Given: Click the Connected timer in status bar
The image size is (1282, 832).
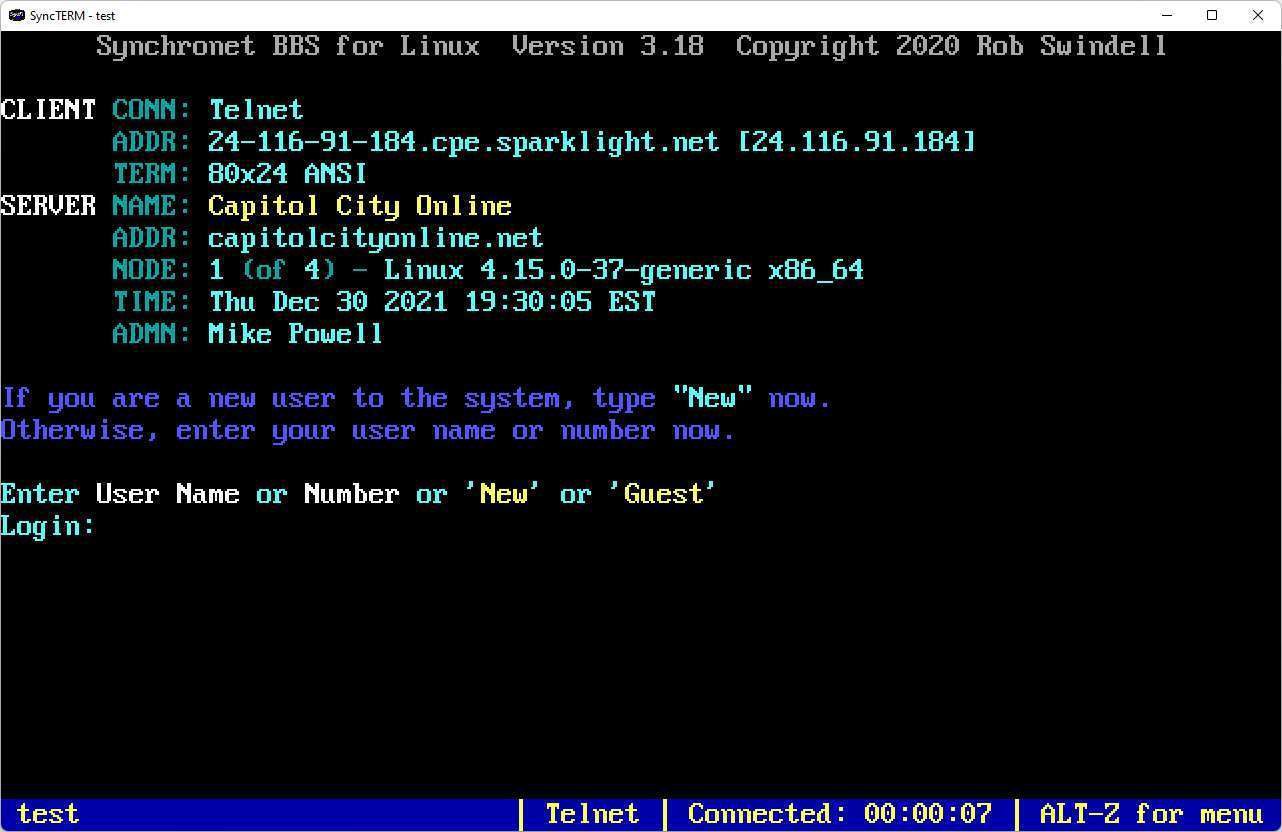Looking at the screenshot, I should click(840, 814).
